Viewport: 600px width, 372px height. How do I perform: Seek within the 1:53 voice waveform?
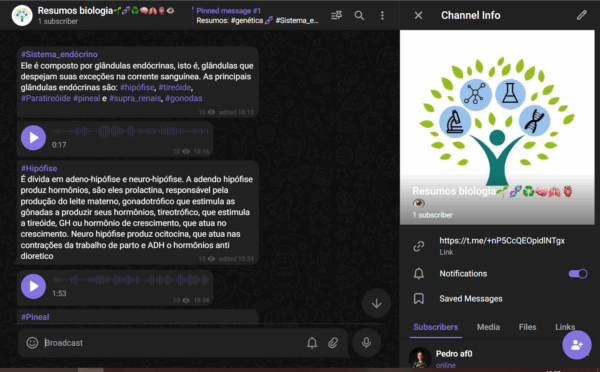point(130,280)
